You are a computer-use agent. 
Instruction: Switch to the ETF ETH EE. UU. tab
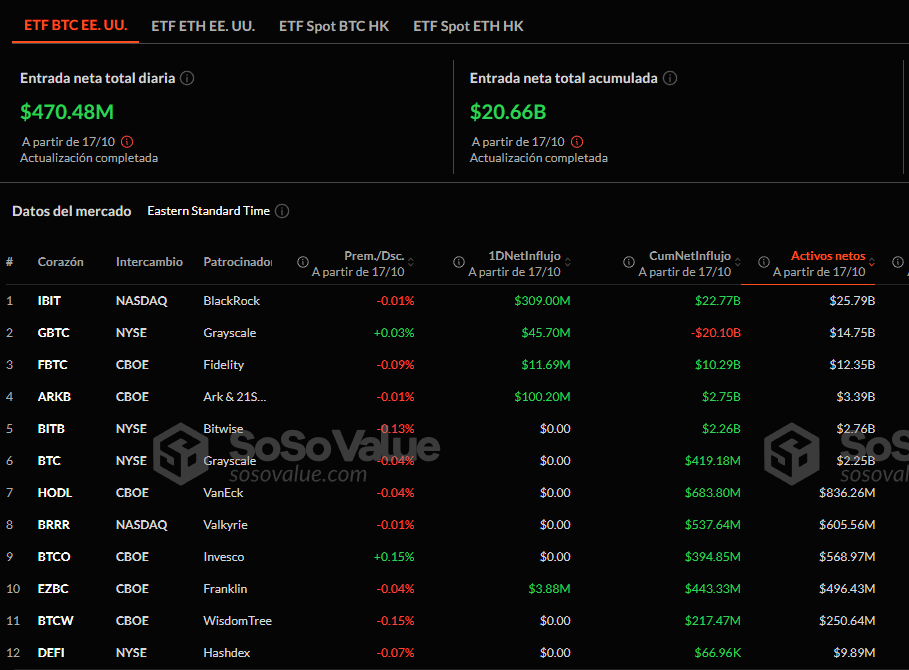(203, 26)
